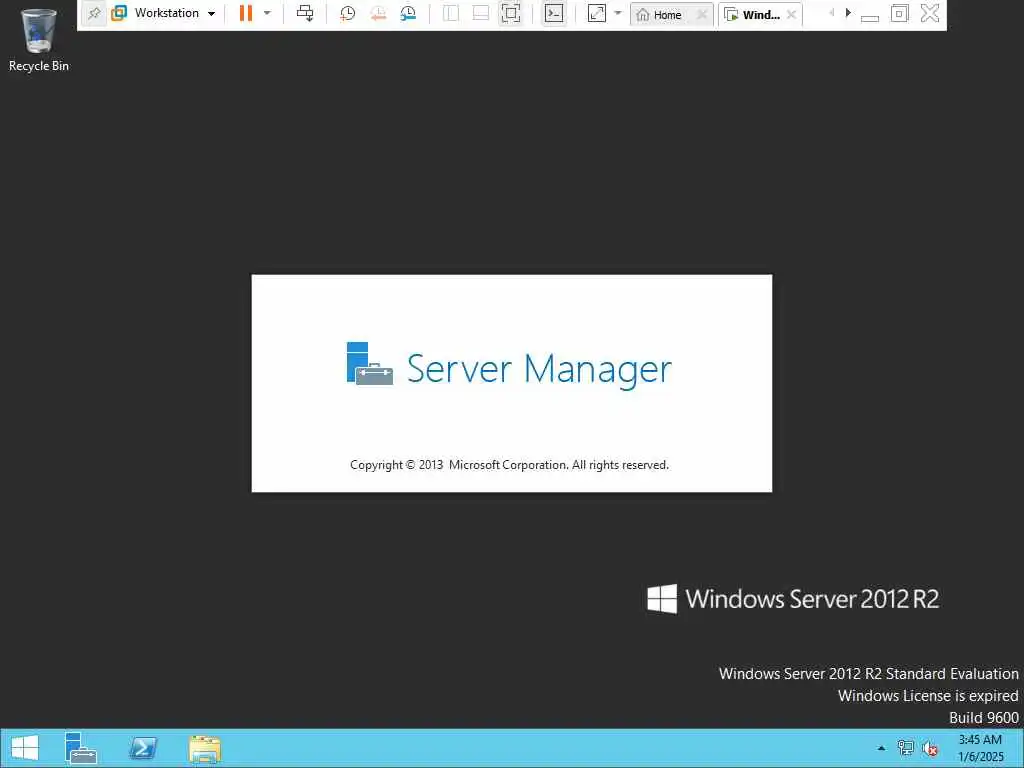Show or hide the library sidebar

pos(451,13)
